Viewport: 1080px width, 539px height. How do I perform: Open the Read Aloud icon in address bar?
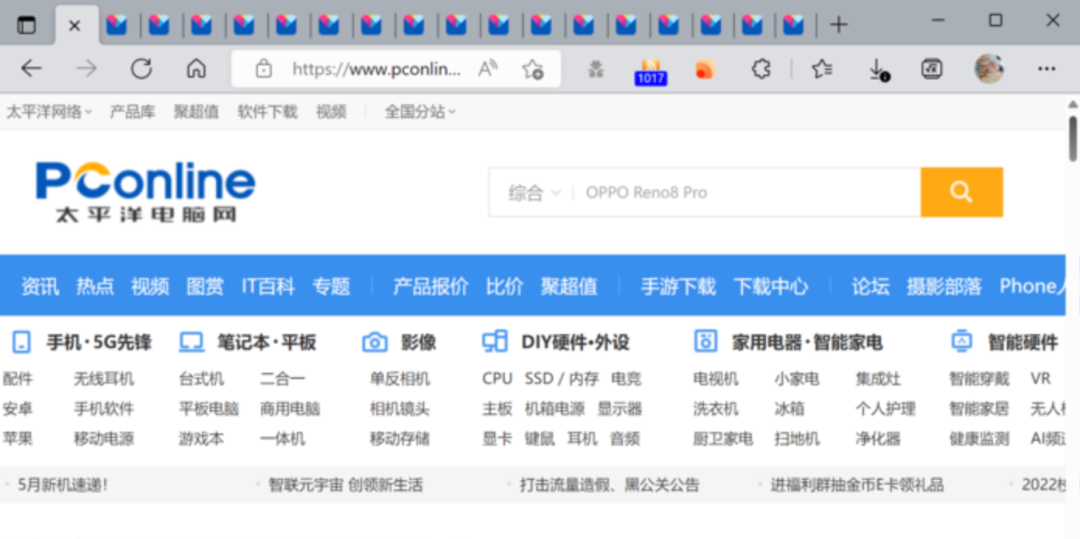pyautogui.click(x=488, y=68)
